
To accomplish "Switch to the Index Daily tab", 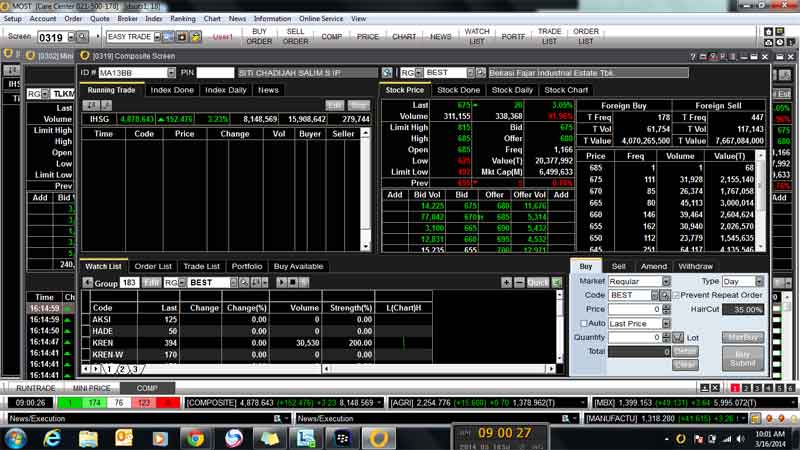I will 225,90.
